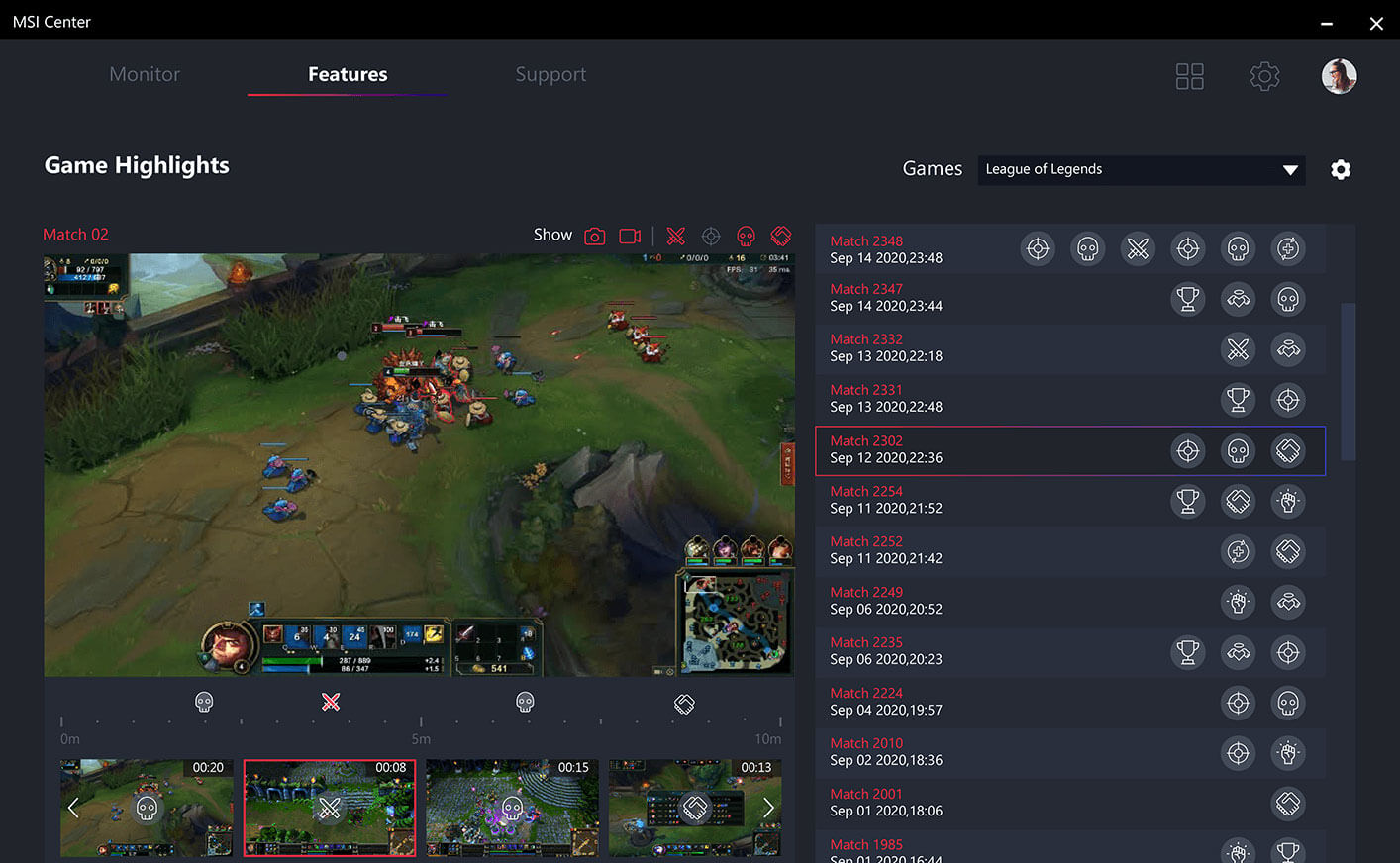The width and height of the screenshot is (1400, 863).
Task: Click the trophy icon on Match 2347
Action: [1187, 299]
